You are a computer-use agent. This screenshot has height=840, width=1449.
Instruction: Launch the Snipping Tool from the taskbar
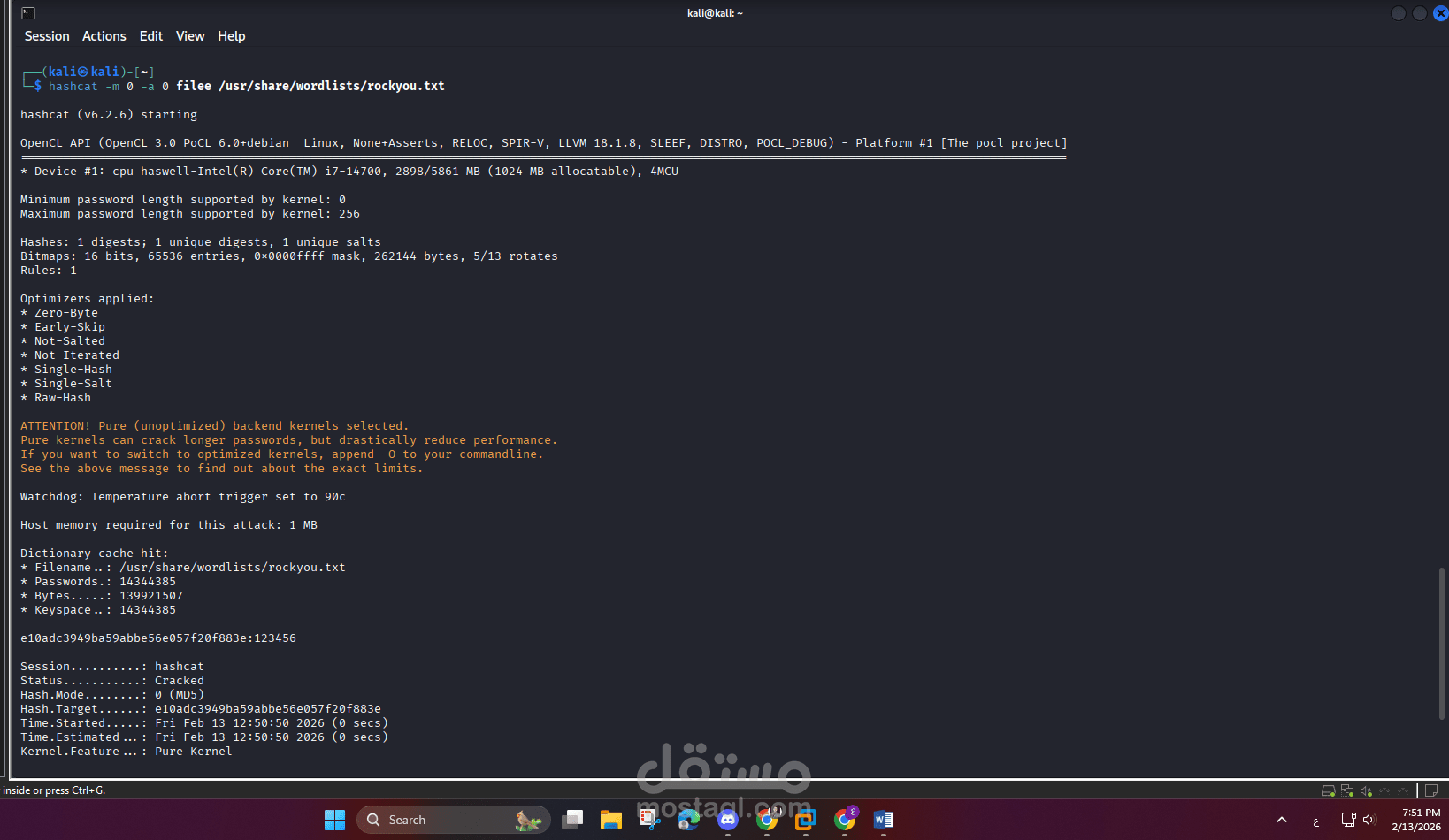(650, 820)
